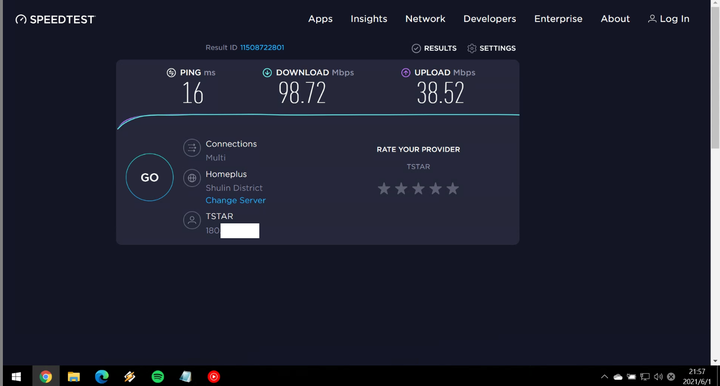Image resolution: width=720 pixels, height=386 pixels.
Task: Click the ping icon
Action: (171, 73)
